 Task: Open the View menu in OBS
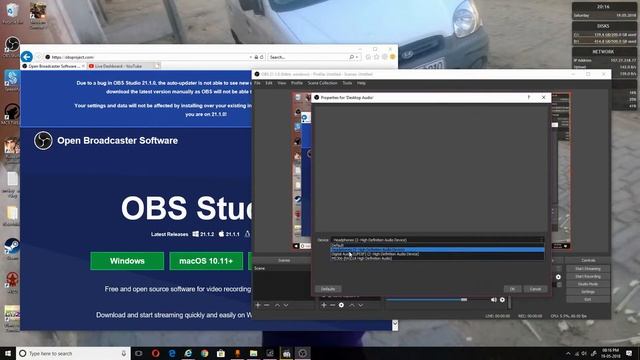tap(282, 83)
